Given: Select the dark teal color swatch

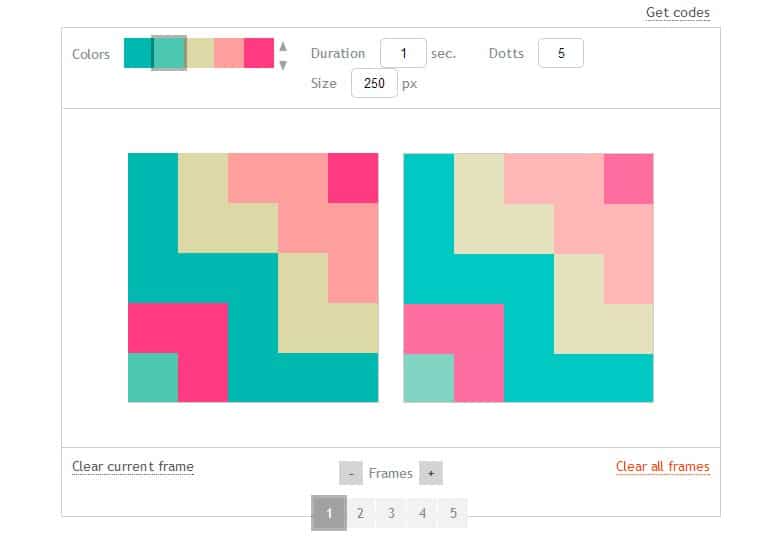Looking at the screenshot, I should 138,53.
